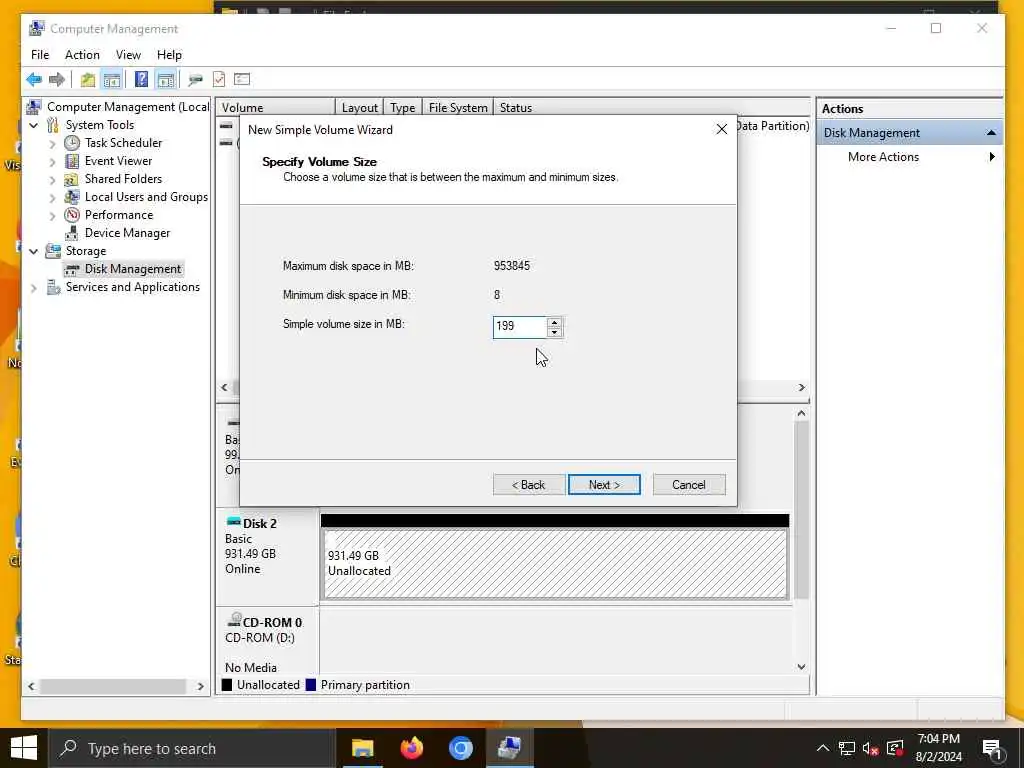Select Services and Applications node
This screenshot has height=768, width=1024.
click(133, 287)
